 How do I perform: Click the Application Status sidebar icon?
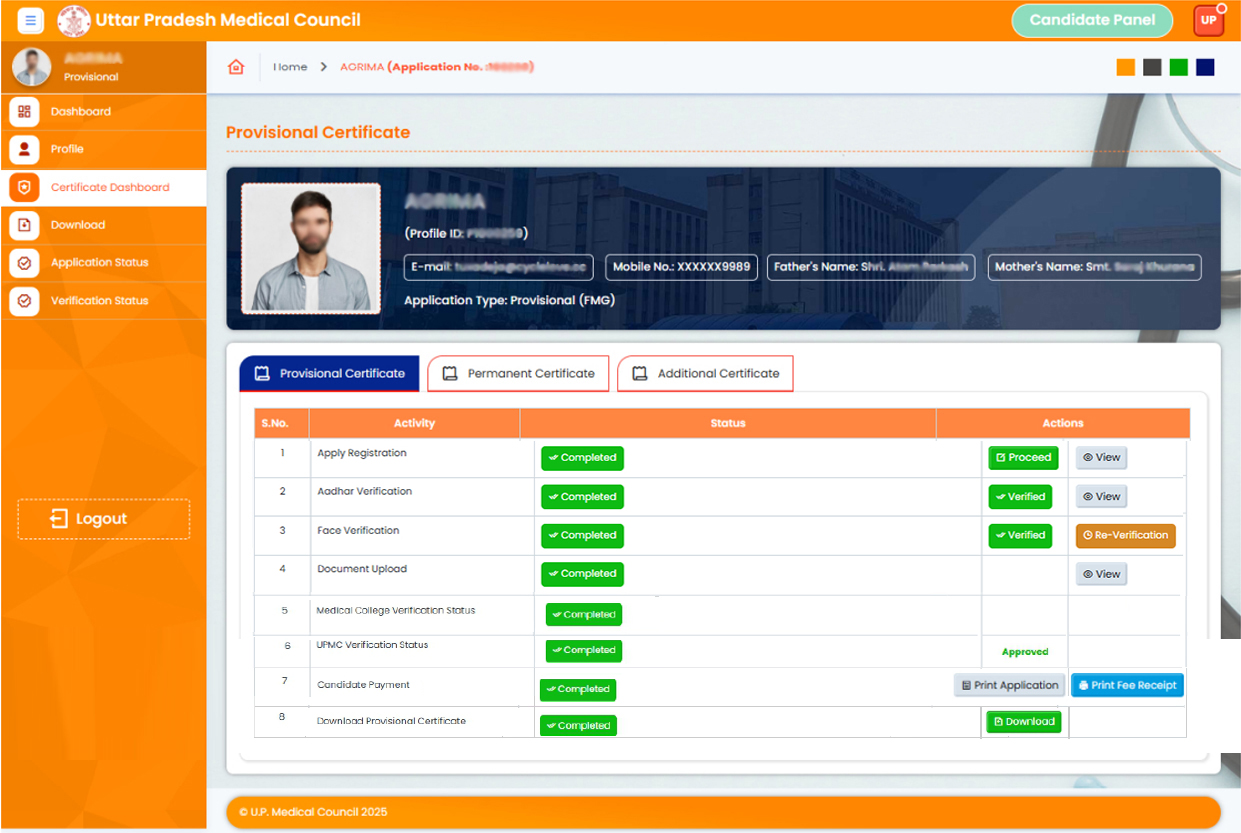tap(25, 263)
